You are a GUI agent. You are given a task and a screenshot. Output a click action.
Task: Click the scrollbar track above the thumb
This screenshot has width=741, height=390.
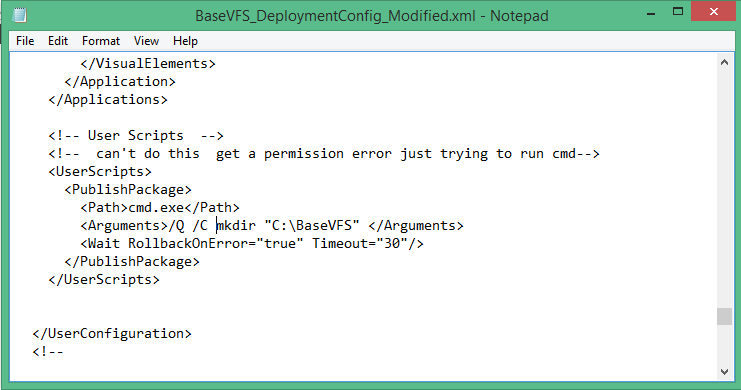[x=724, y=189]
